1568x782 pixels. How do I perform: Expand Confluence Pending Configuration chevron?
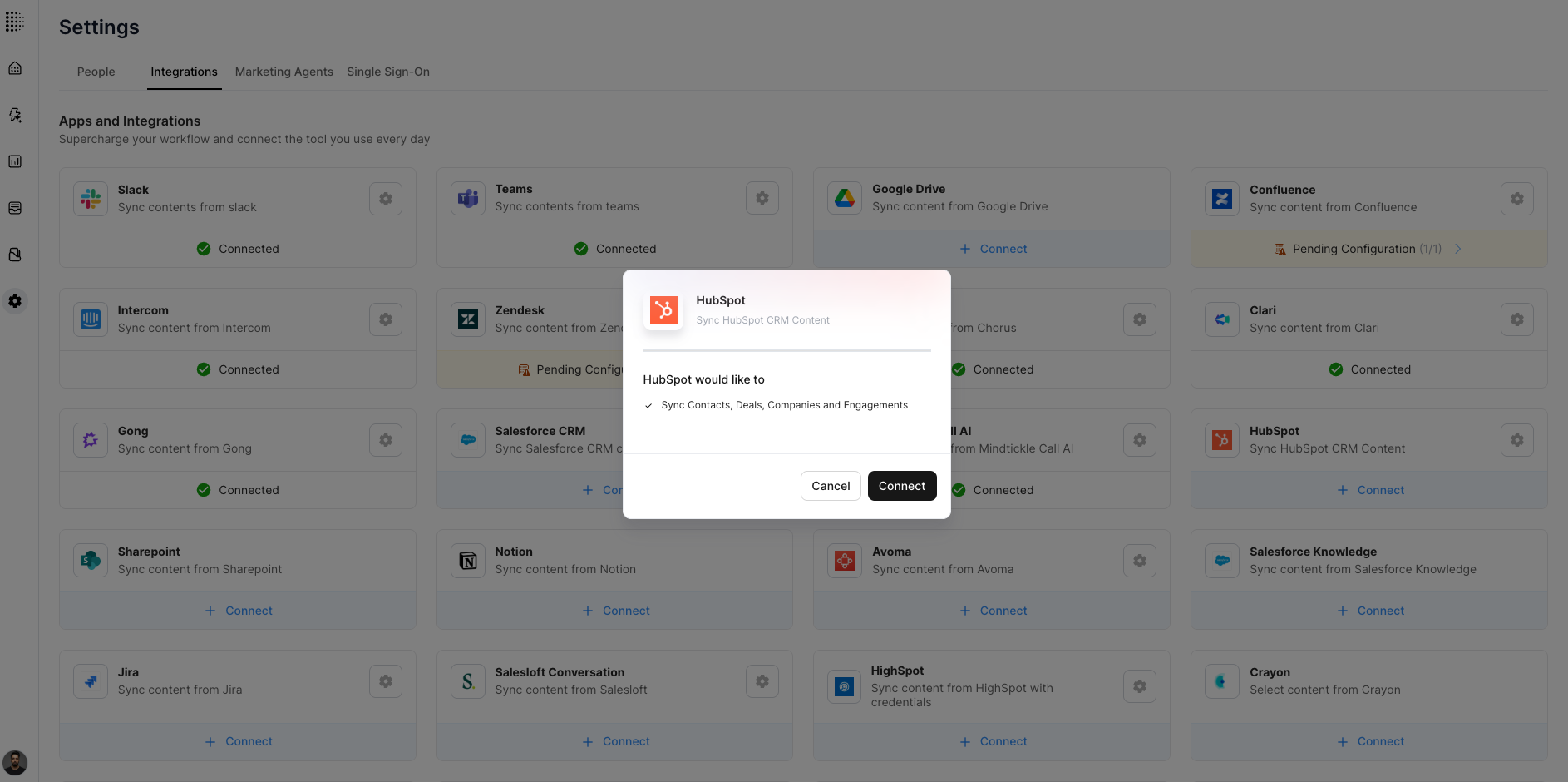[x=1457, y=249]
